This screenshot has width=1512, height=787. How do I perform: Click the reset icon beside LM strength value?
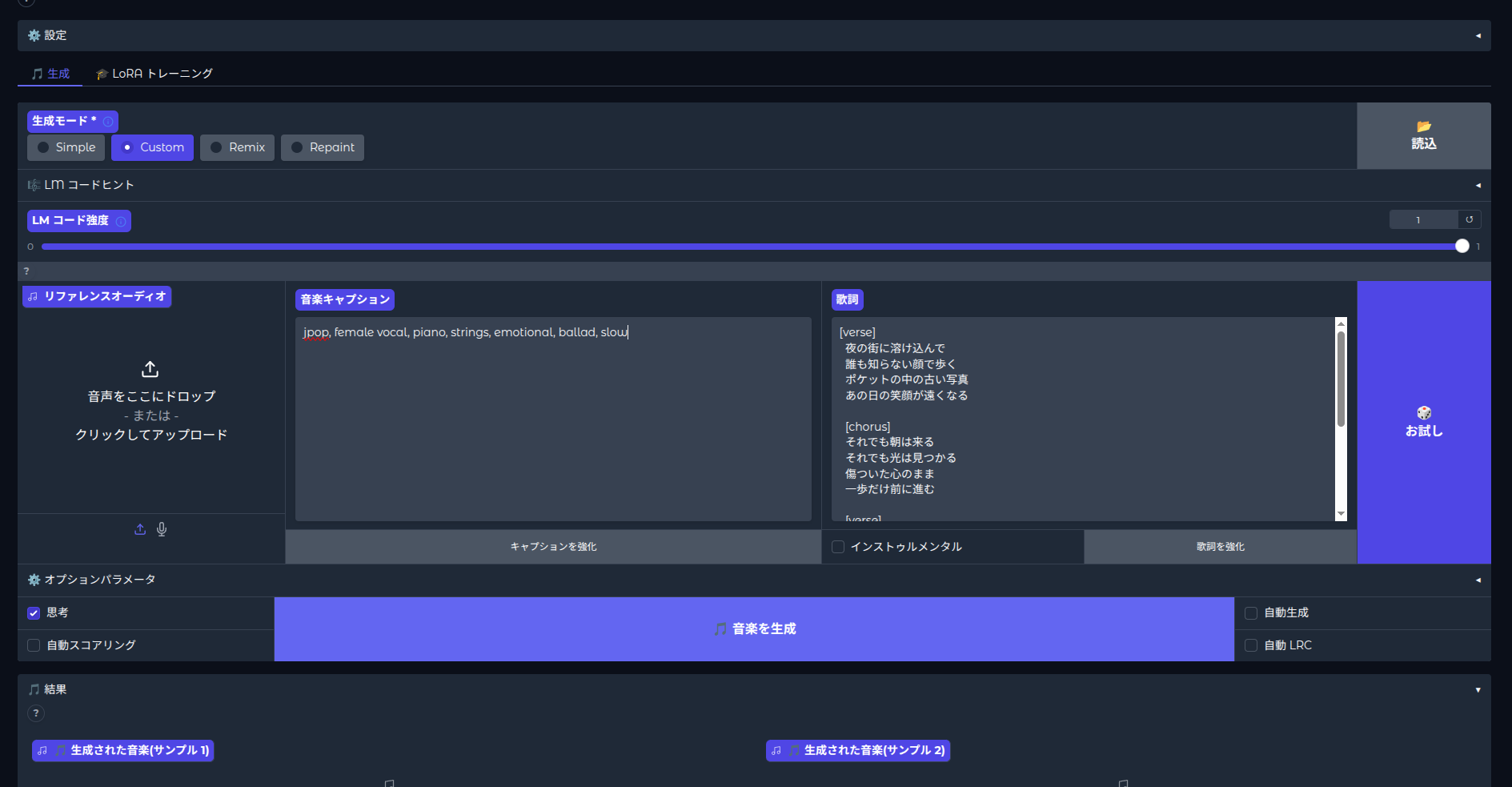[x=1470, y=219]
